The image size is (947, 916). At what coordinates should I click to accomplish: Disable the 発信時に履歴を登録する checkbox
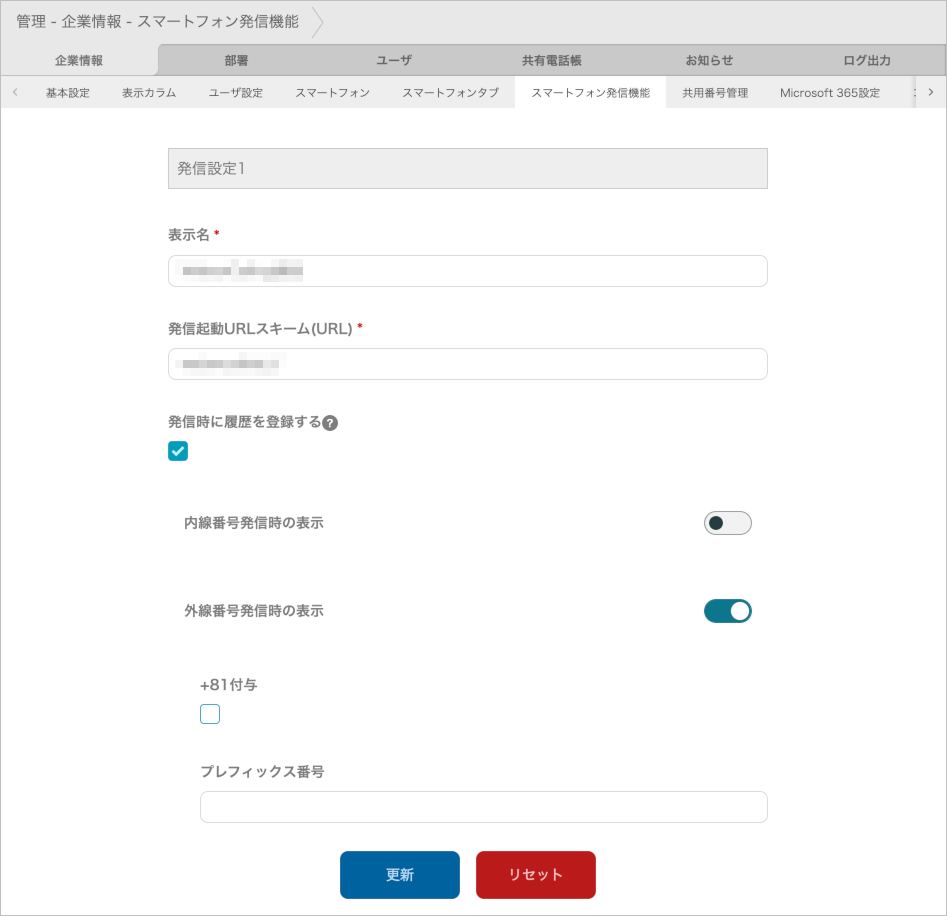point(178,451)
